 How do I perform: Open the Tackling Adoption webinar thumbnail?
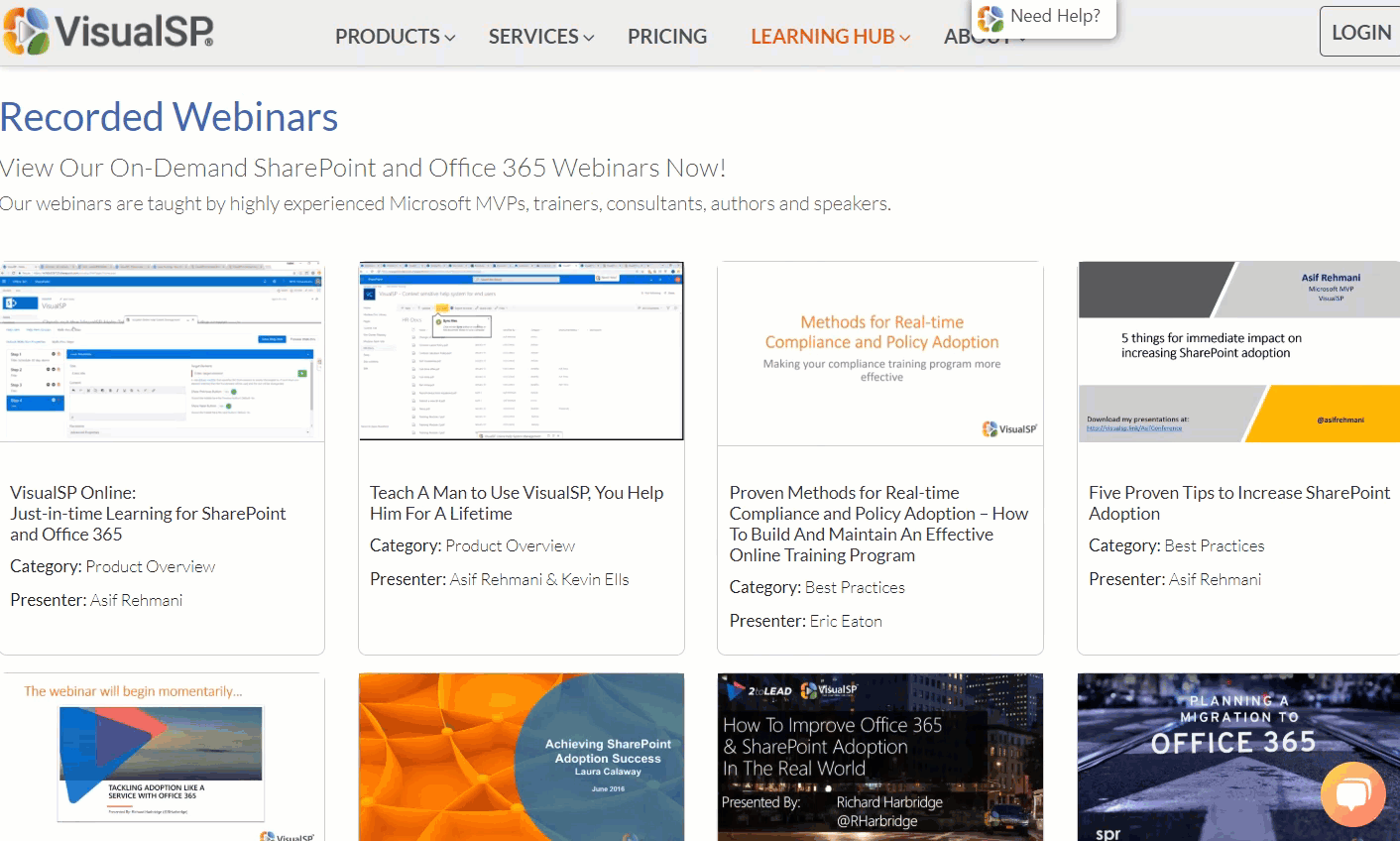[163, 758]
